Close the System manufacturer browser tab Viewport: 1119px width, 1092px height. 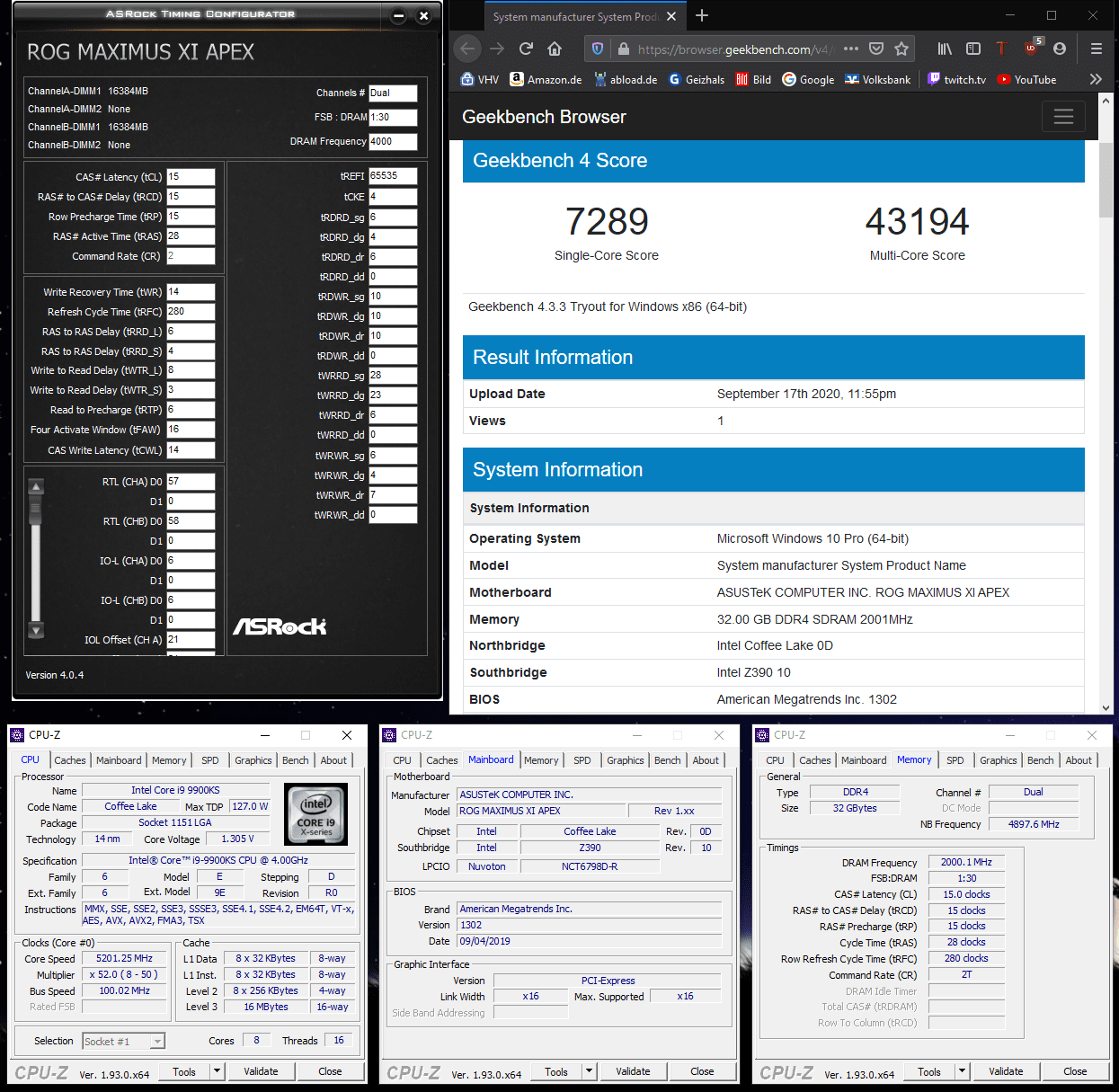671,16
